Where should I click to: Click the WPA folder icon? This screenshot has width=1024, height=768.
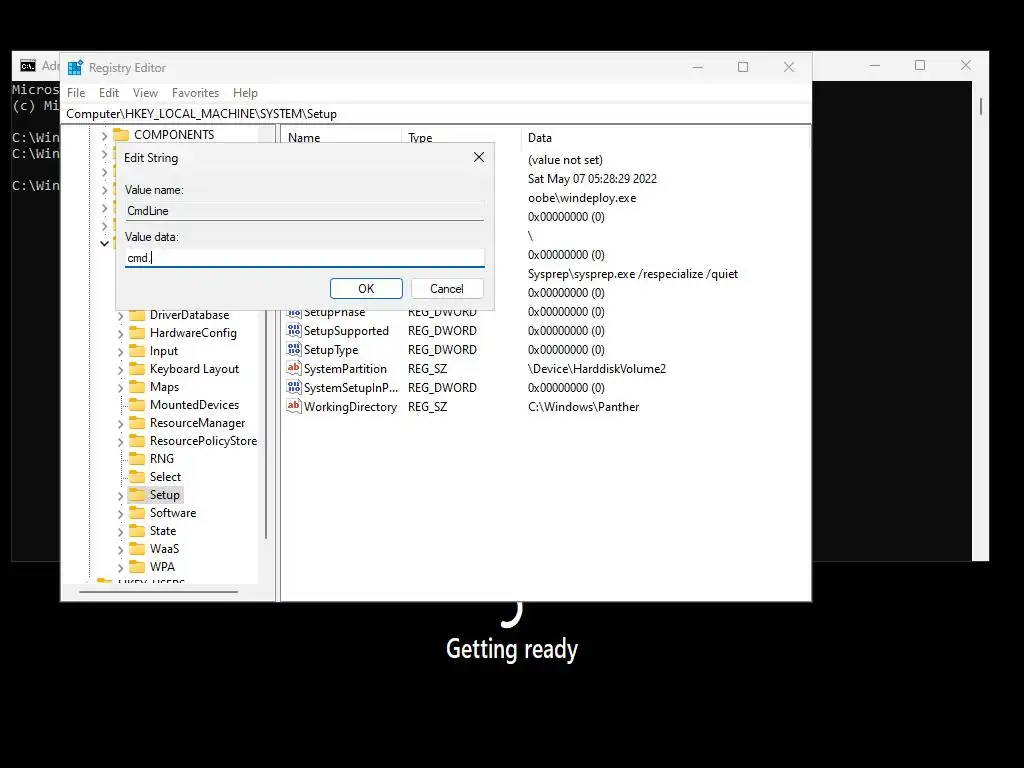click(136, 566)
